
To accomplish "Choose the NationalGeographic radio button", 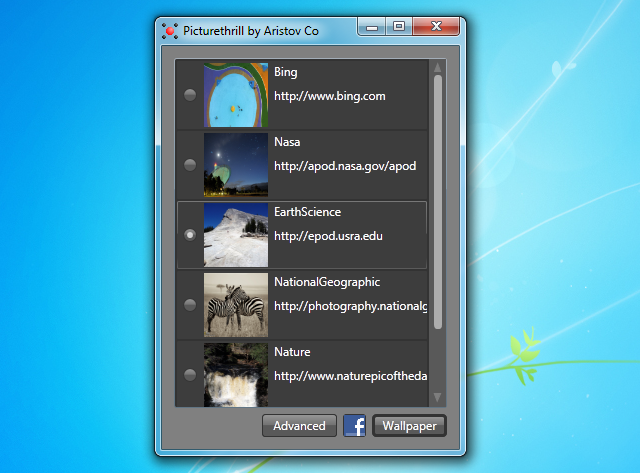I will tap(190, 305).
